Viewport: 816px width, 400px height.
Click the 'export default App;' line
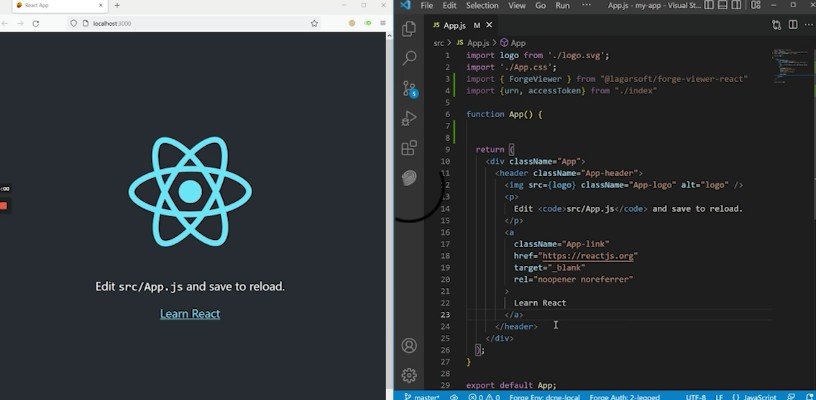coord(511,385)
